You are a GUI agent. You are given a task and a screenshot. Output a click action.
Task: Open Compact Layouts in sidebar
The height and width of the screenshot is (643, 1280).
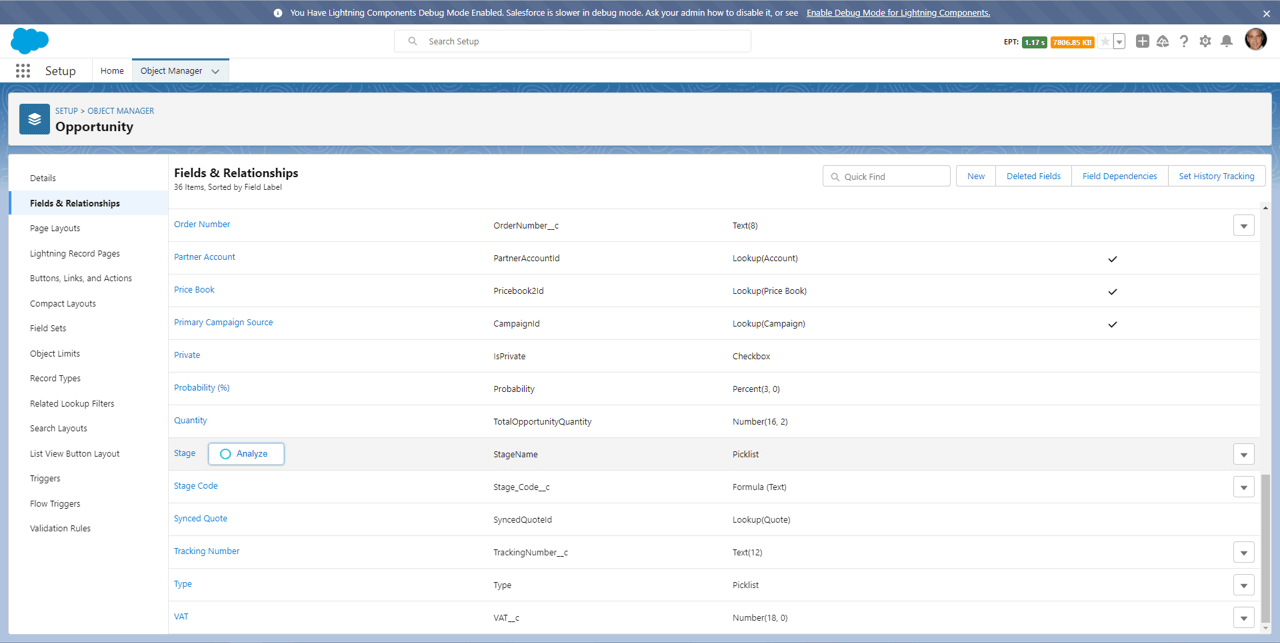tap(63, 303)
